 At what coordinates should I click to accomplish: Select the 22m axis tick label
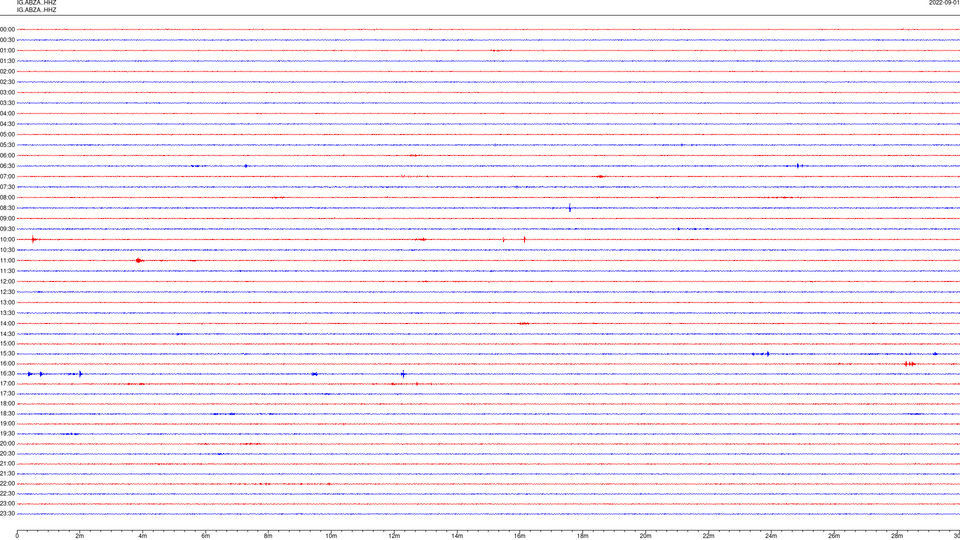tap(708, 536)
